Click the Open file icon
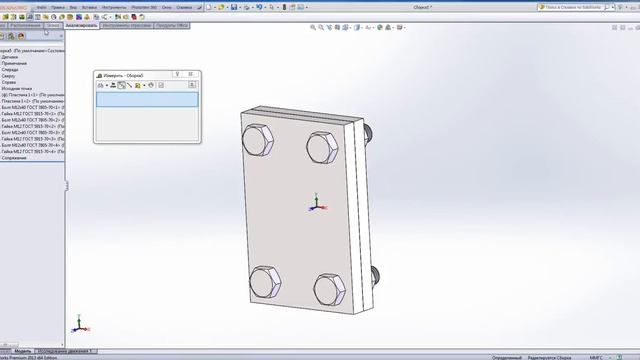640x360 pixels. [221, 7]
